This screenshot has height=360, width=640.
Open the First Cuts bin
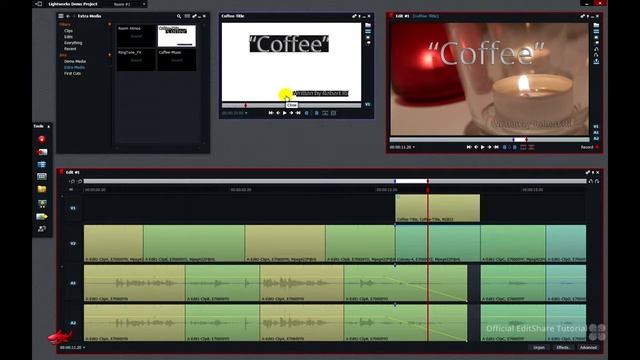[x=72, y=73]
